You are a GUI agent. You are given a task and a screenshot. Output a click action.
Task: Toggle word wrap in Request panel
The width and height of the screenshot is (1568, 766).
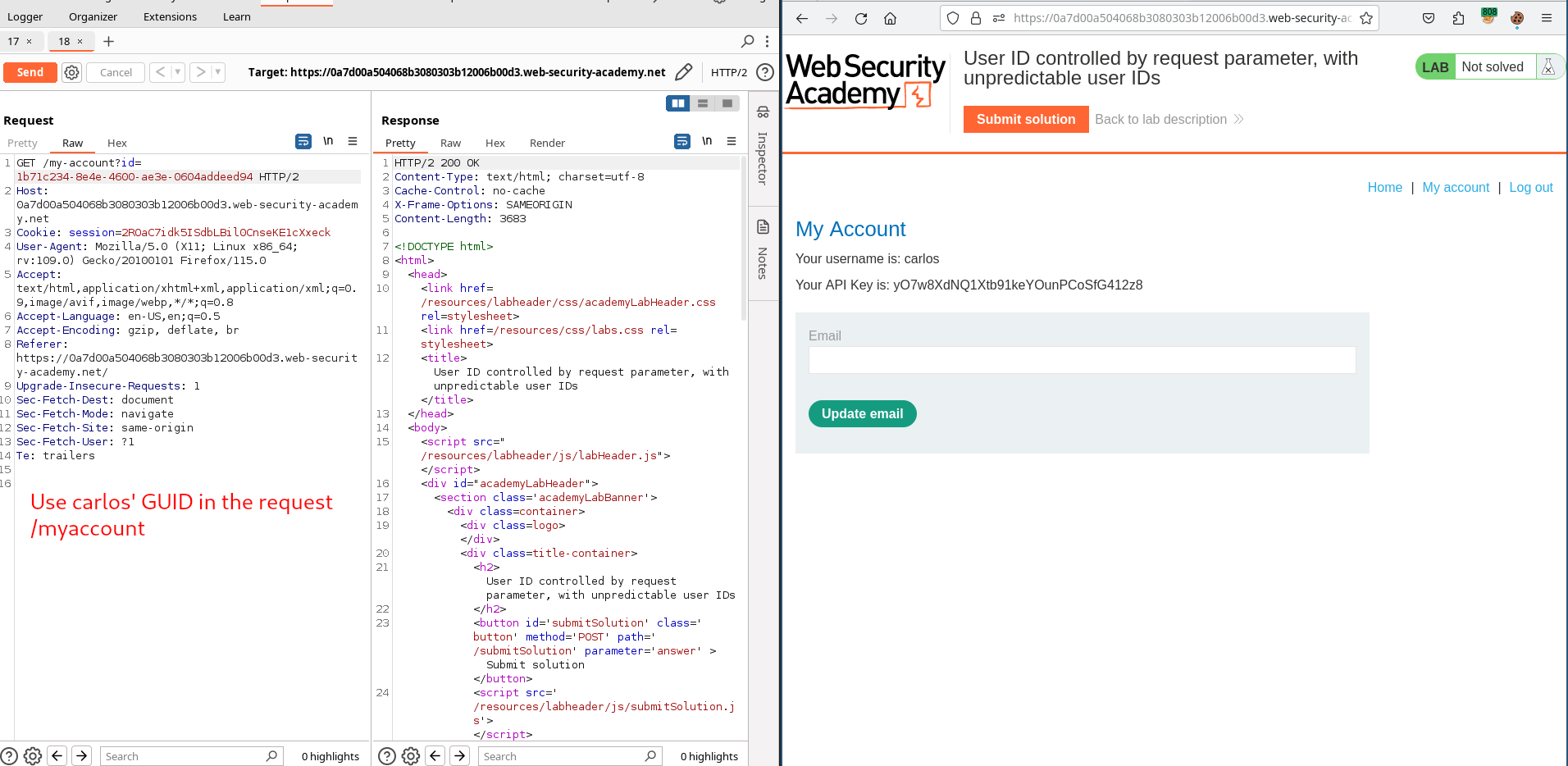click(x=303, y=141)
